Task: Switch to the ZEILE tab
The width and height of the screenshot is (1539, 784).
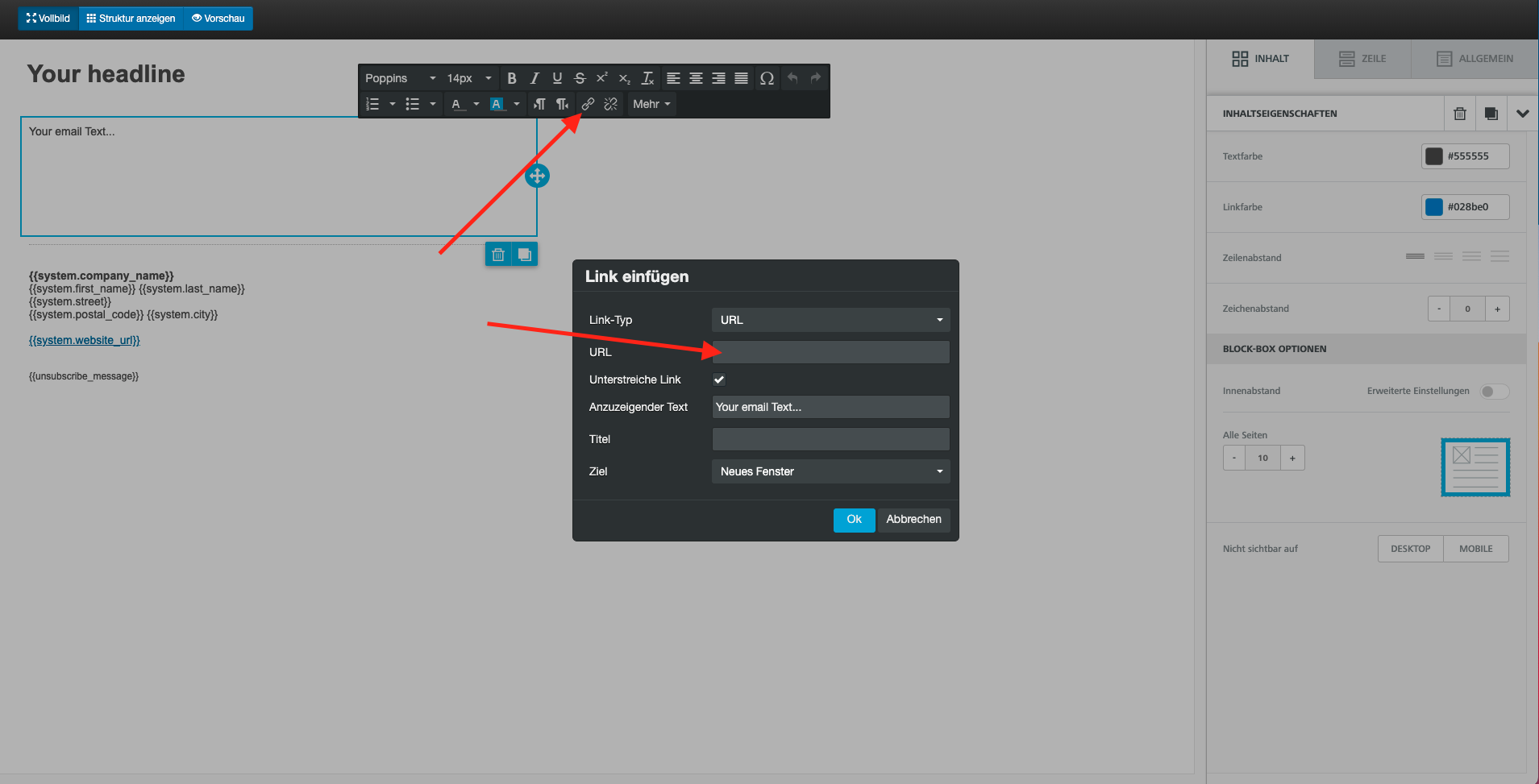Action: (x=1362, y=59)
